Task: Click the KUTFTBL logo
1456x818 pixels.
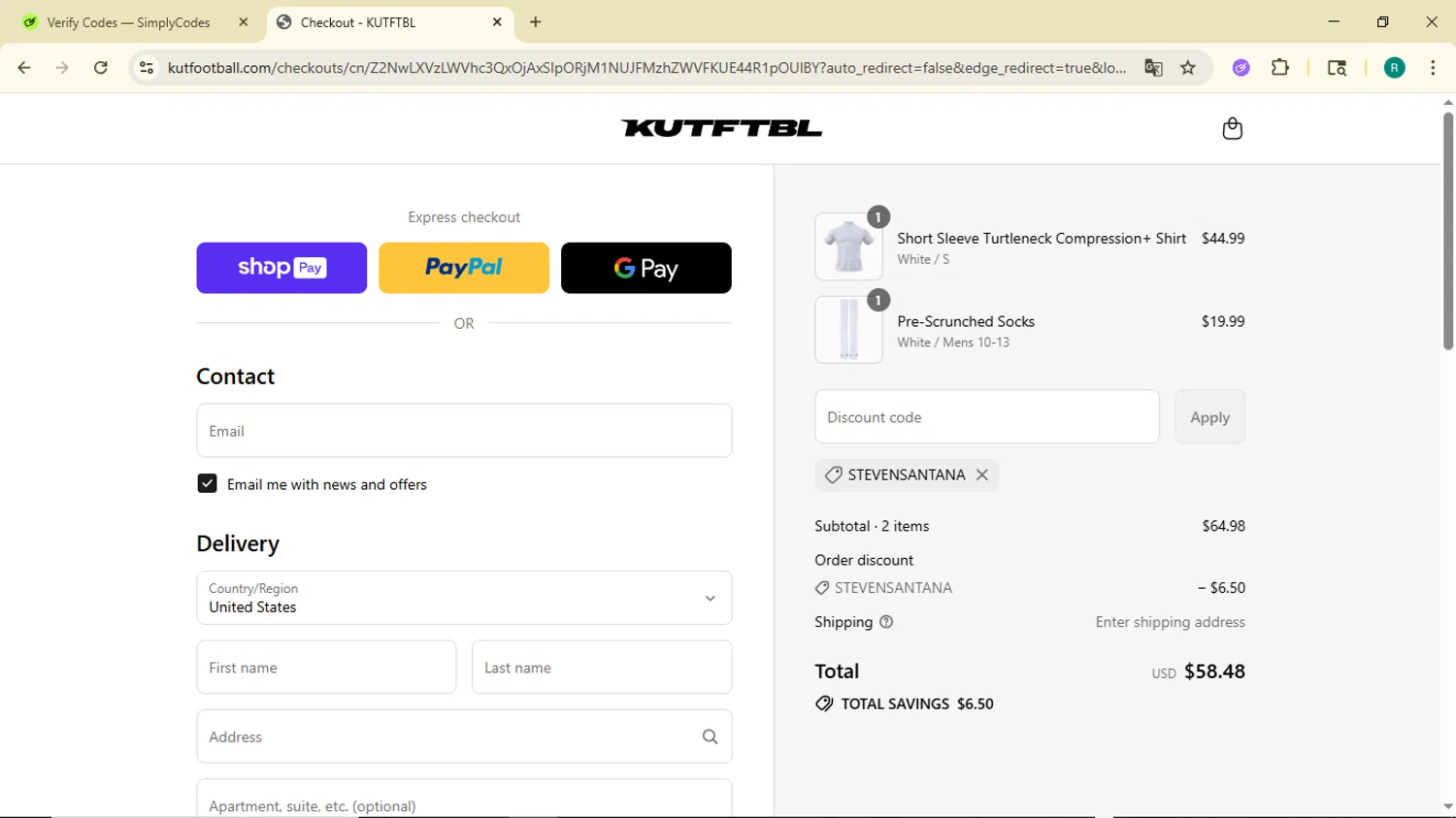Action: click(721, 128)
